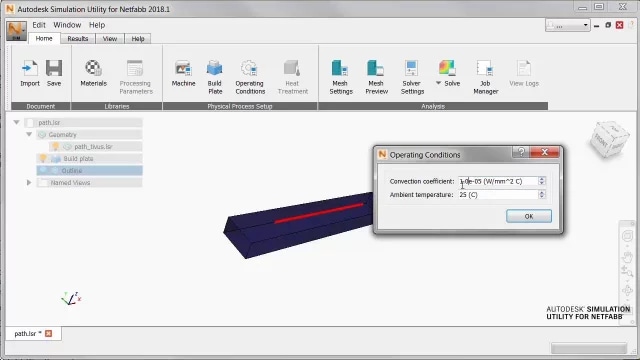Open the Window menu

67,25
